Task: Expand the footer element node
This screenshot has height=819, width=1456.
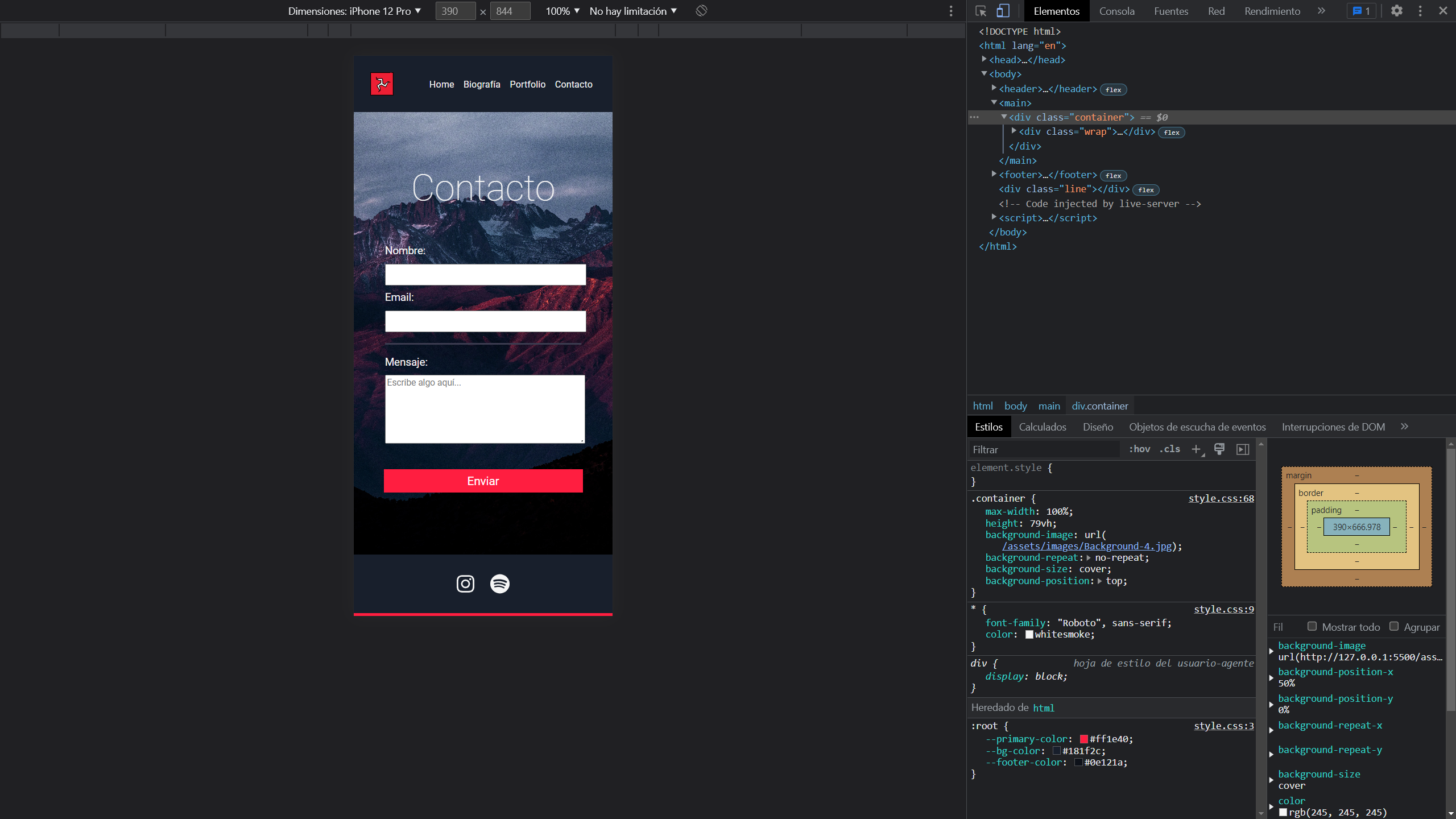Action: point(994,174)
